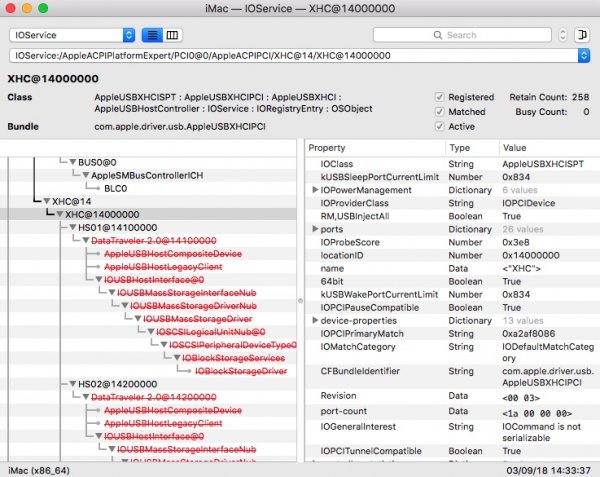The width and height of the screenshot is (600, 477).
Task: Select DataTraveler 2.0@14200000 entry
Action: 154,397
